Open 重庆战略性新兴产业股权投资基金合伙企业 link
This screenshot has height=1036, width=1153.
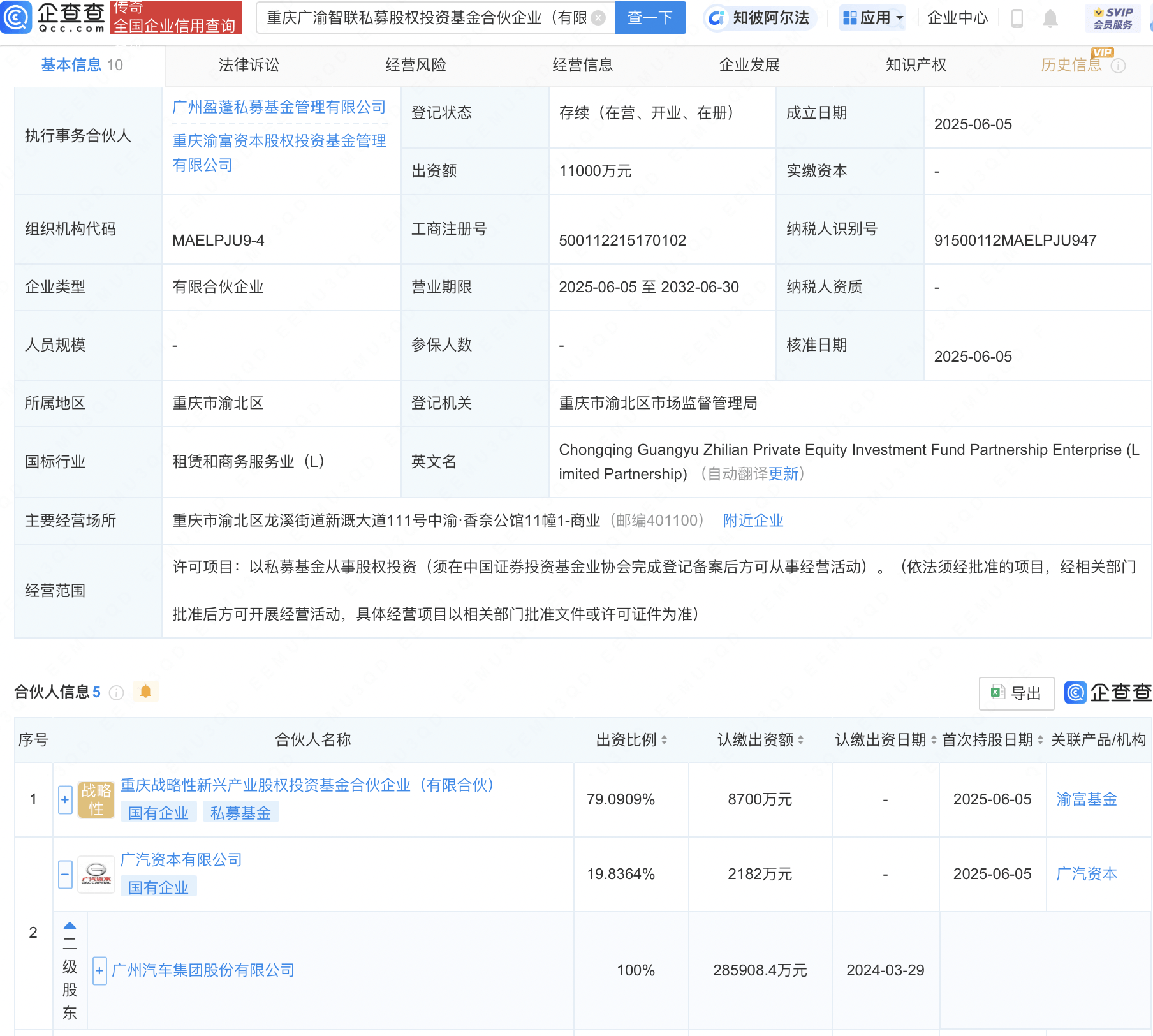tap(307, 785)
